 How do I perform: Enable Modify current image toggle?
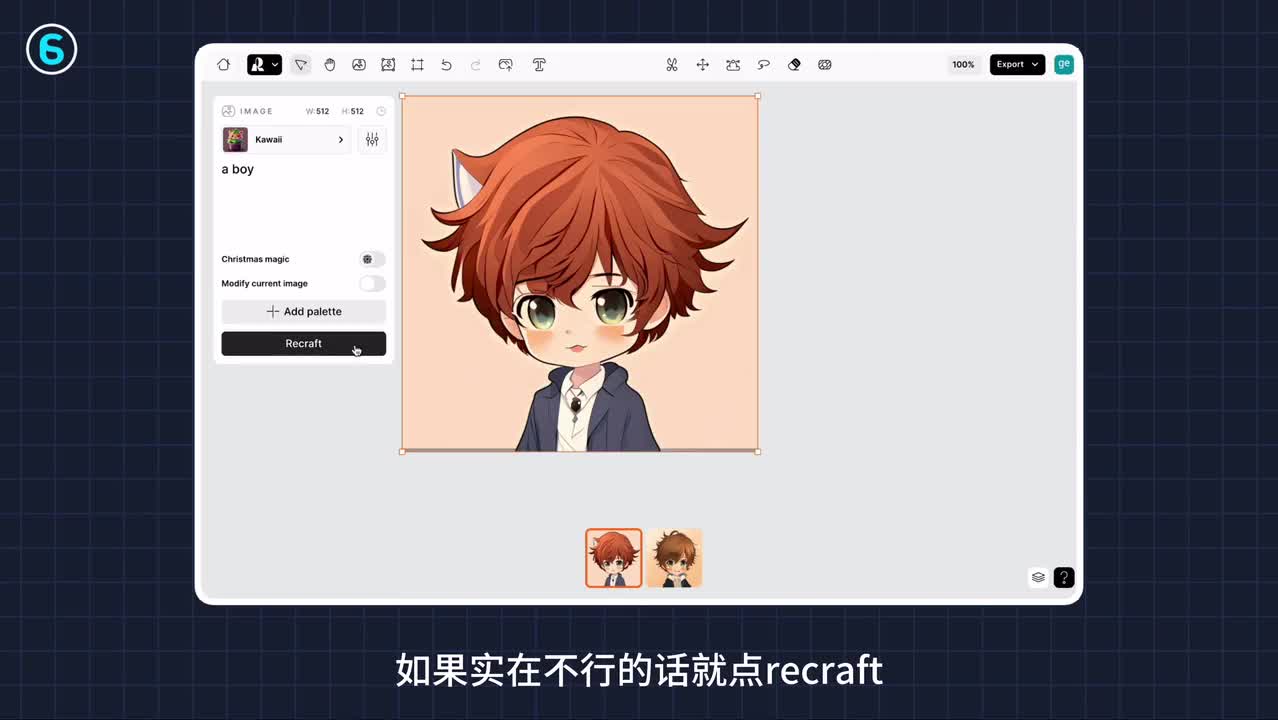[372, 284]
